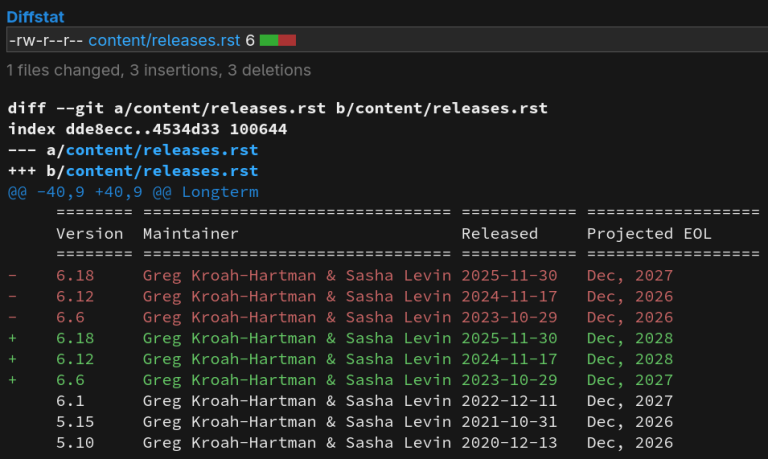
Task: Click the green insertions bar in diffstat
Action: 269,40
